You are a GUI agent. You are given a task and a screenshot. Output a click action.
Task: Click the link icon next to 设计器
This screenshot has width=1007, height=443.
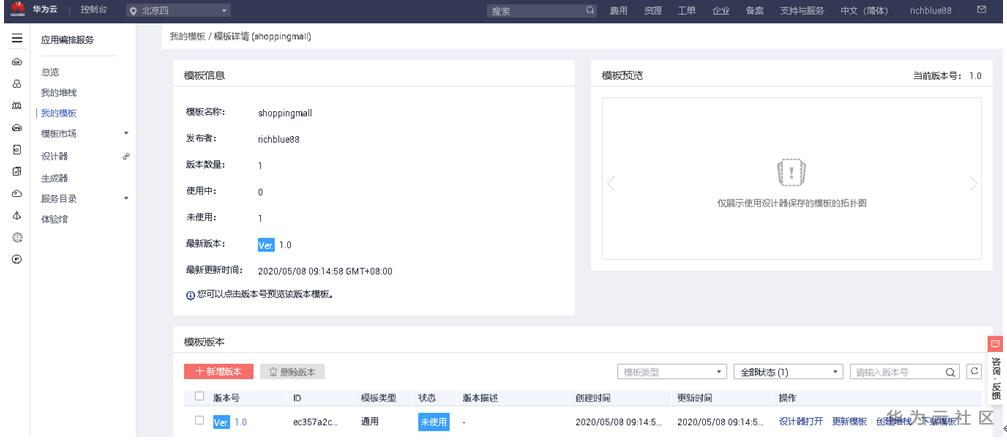pyautogui.click(x=127, y=156)
